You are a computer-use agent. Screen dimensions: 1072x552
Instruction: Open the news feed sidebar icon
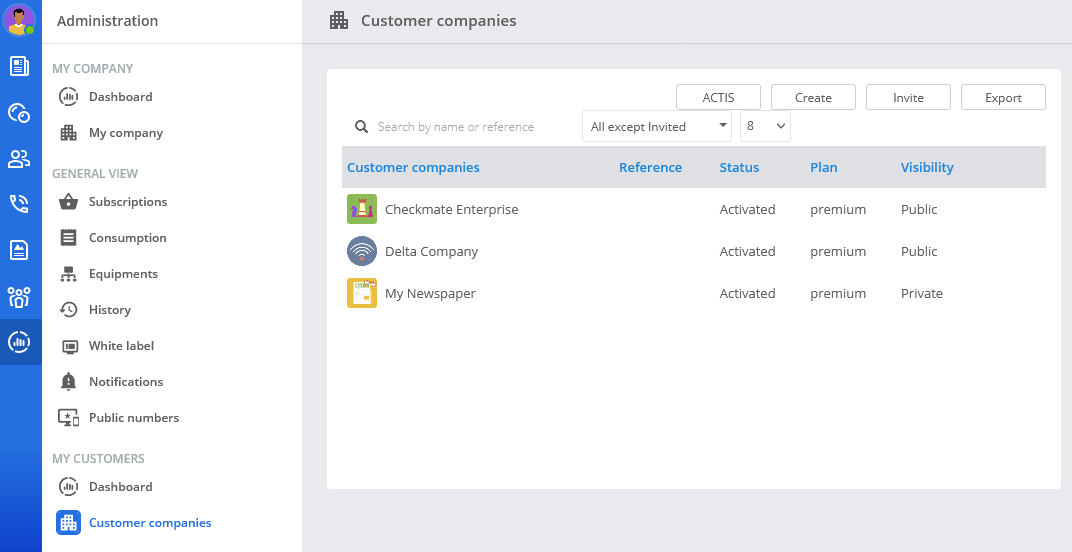tap(19, 66)
